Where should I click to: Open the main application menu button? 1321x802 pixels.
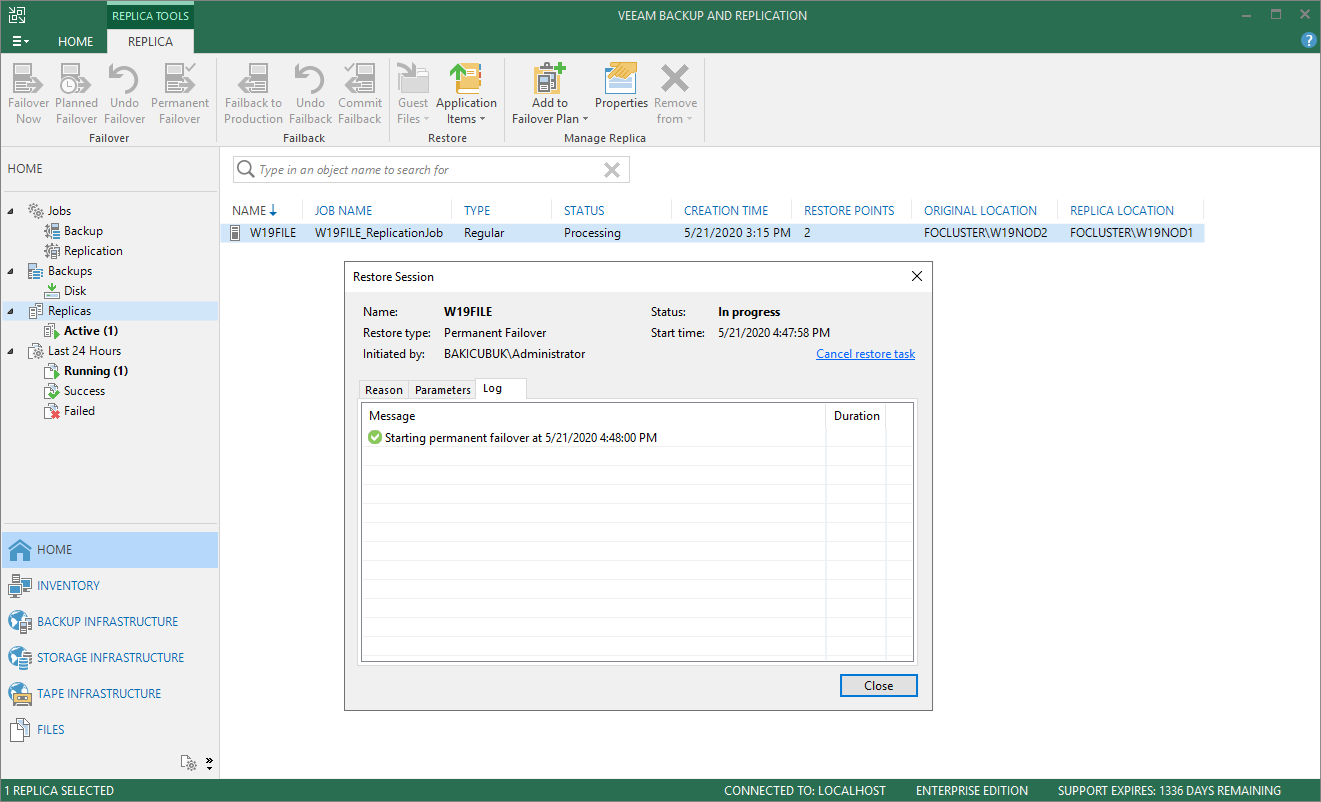tap(19, 41)
